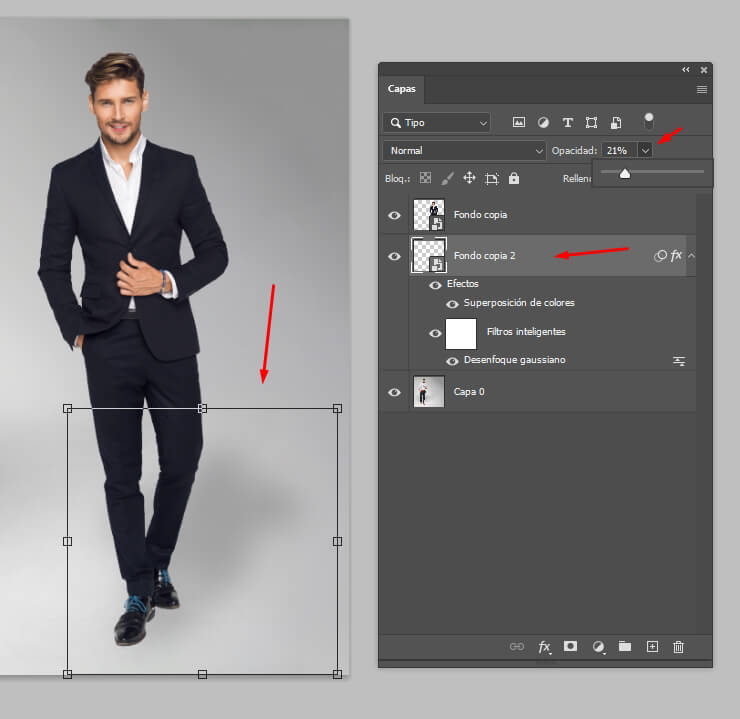The height and width of the screenshot is (719, 740).
Task: Switch to the Capas tab
Action: [402, 89]
